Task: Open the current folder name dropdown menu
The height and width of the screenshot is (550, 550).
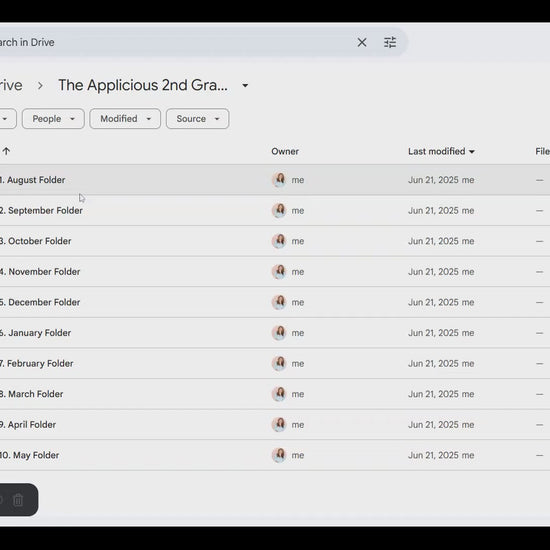Action: 245,85
